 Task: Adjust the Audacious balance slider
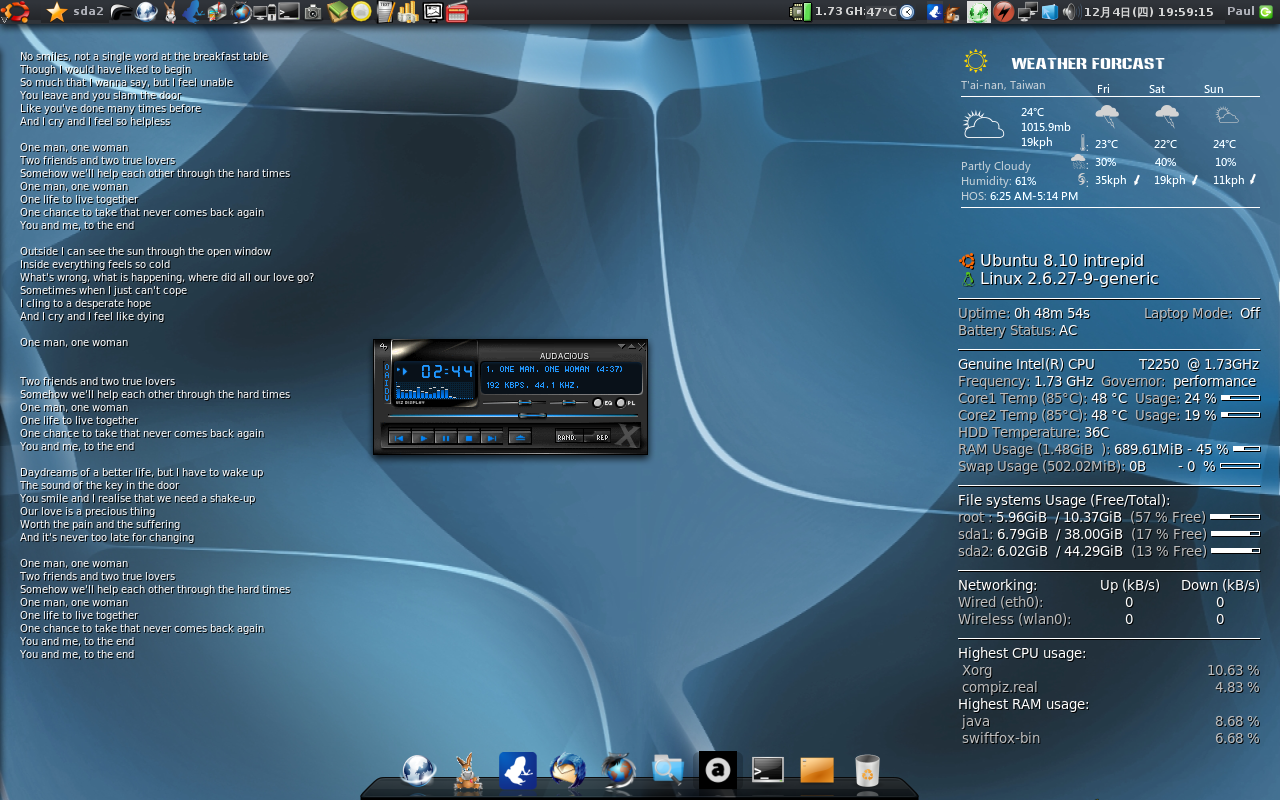coord(569,402)
